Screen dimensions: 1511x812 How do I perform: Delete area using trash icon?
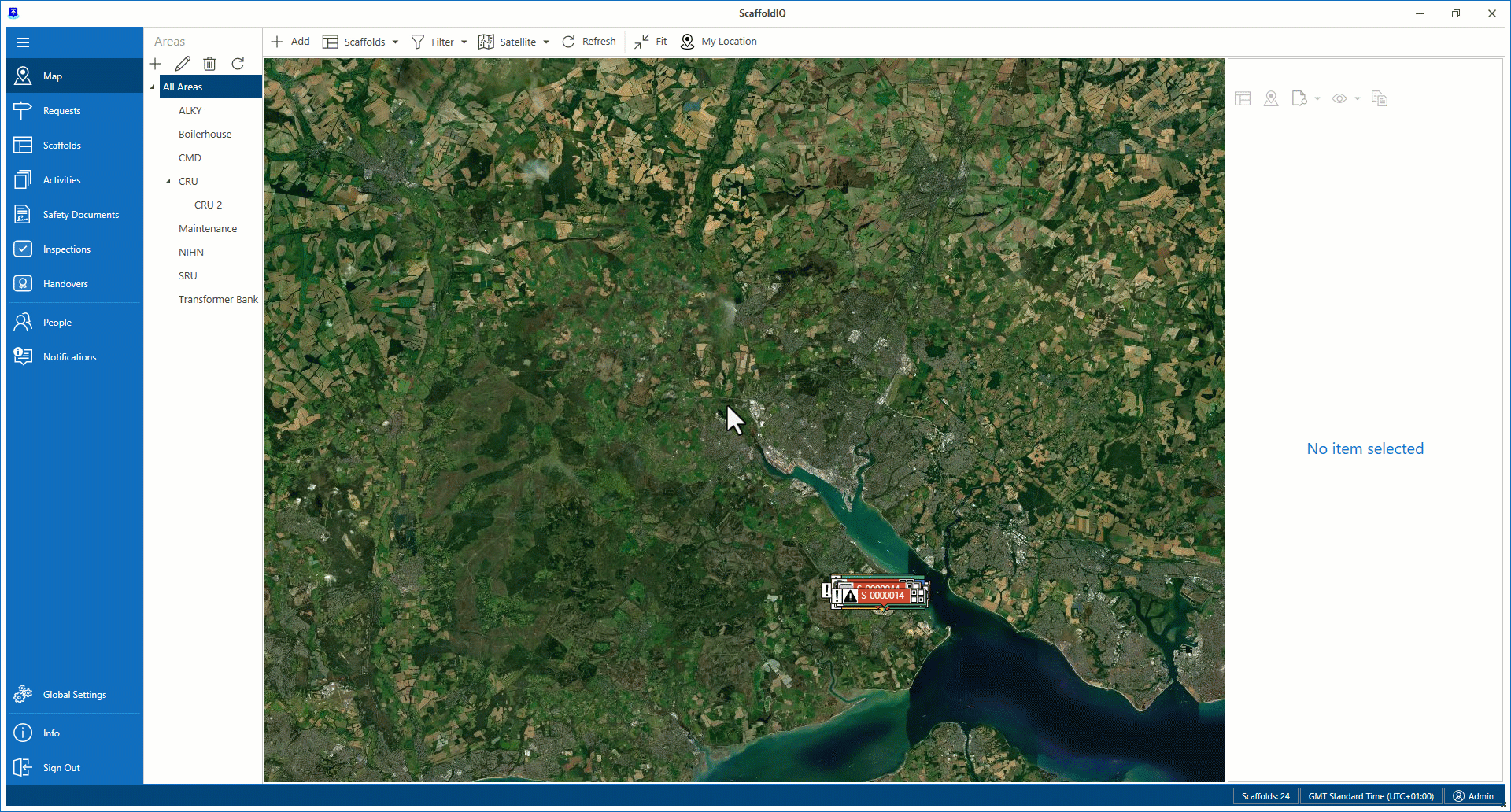click(209, 64)
